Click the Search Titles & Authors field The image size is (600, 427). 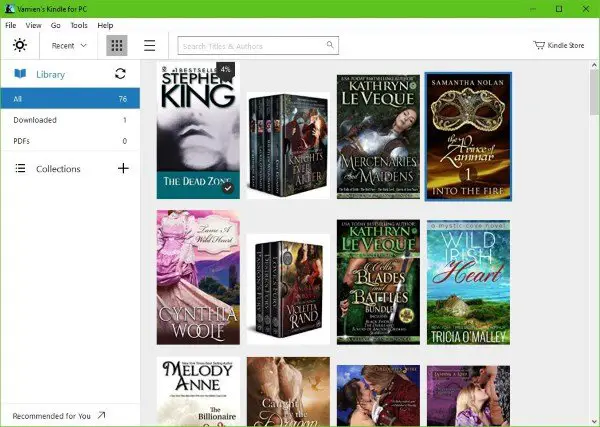pos(258,46)
